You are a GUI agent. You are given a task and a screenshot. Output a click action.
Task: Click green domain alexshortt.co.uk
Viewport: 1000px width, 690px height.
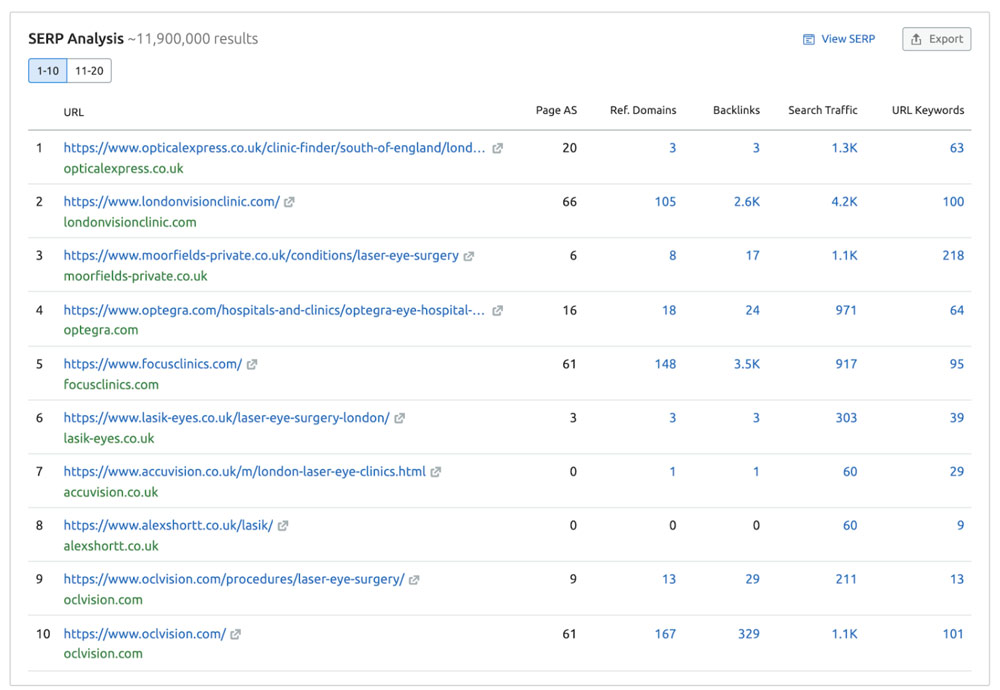[x=111, y=546]
